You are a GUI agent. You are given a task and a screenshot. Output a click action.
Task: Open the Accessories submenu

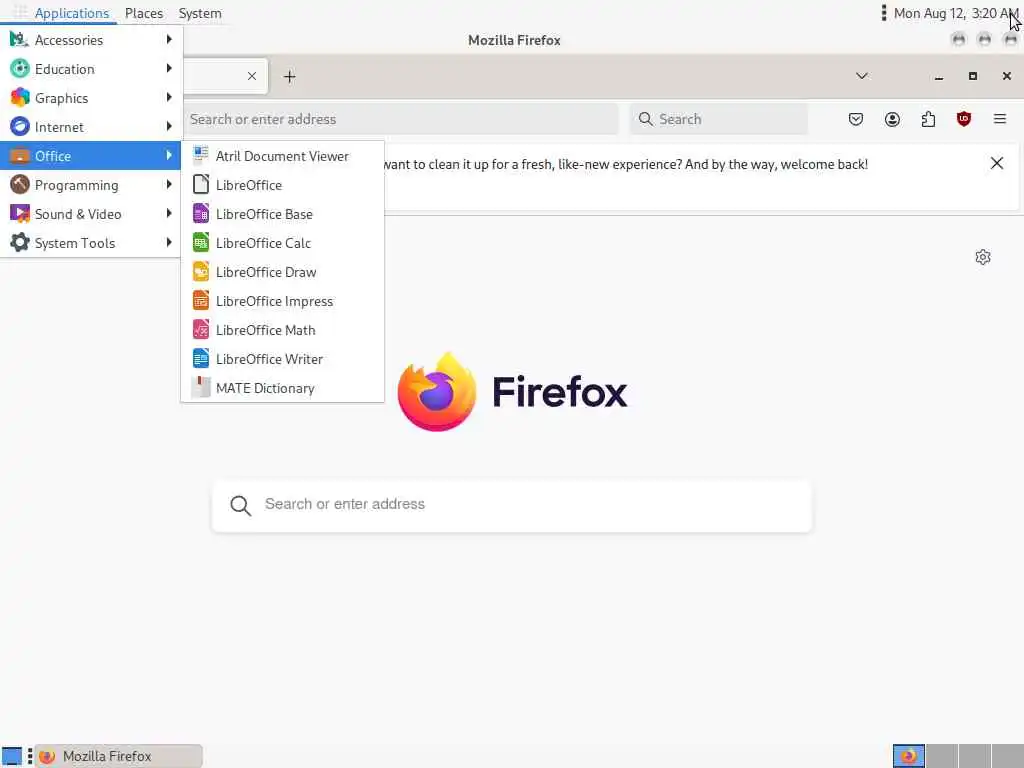click(x=91, y=40)
